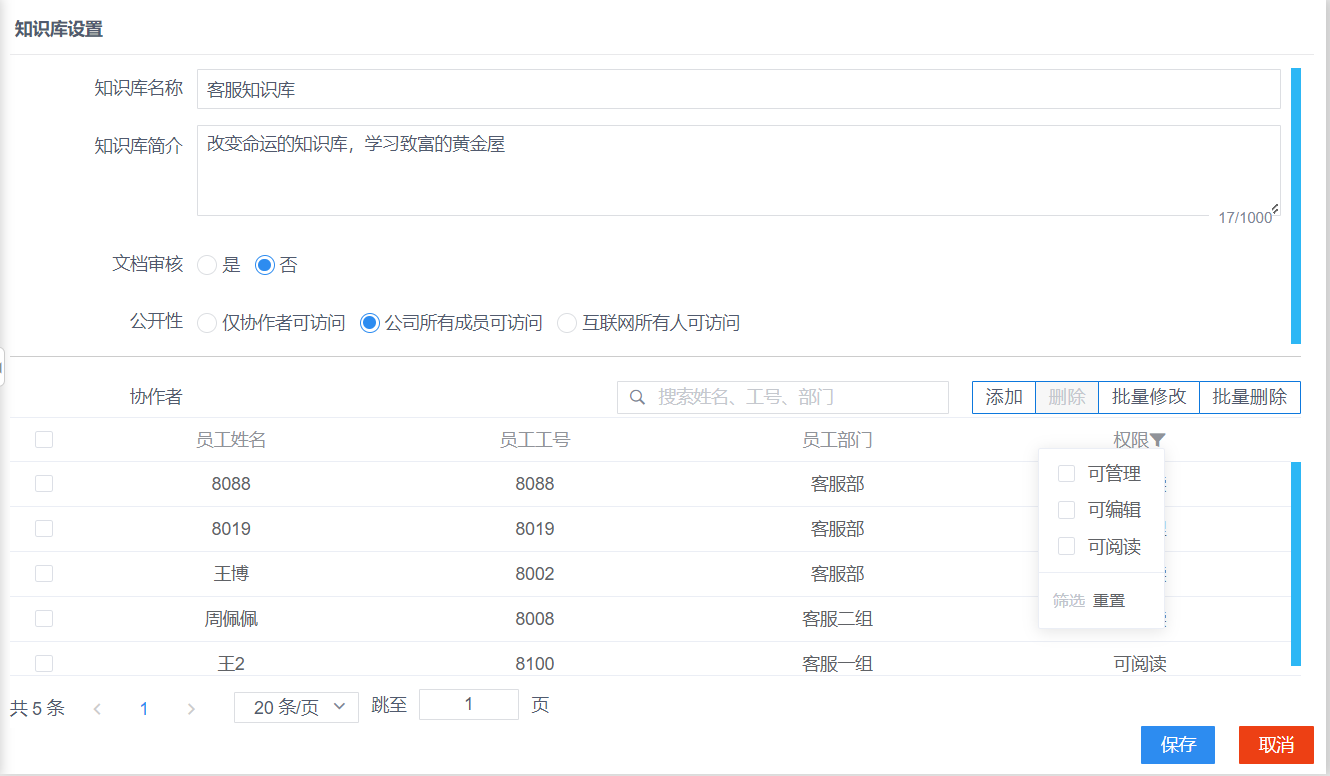Screen dimensions: 1330x776
Task: Focus the 知识库简介 text area
Action: pyautogui.click(x=739, y=170)
